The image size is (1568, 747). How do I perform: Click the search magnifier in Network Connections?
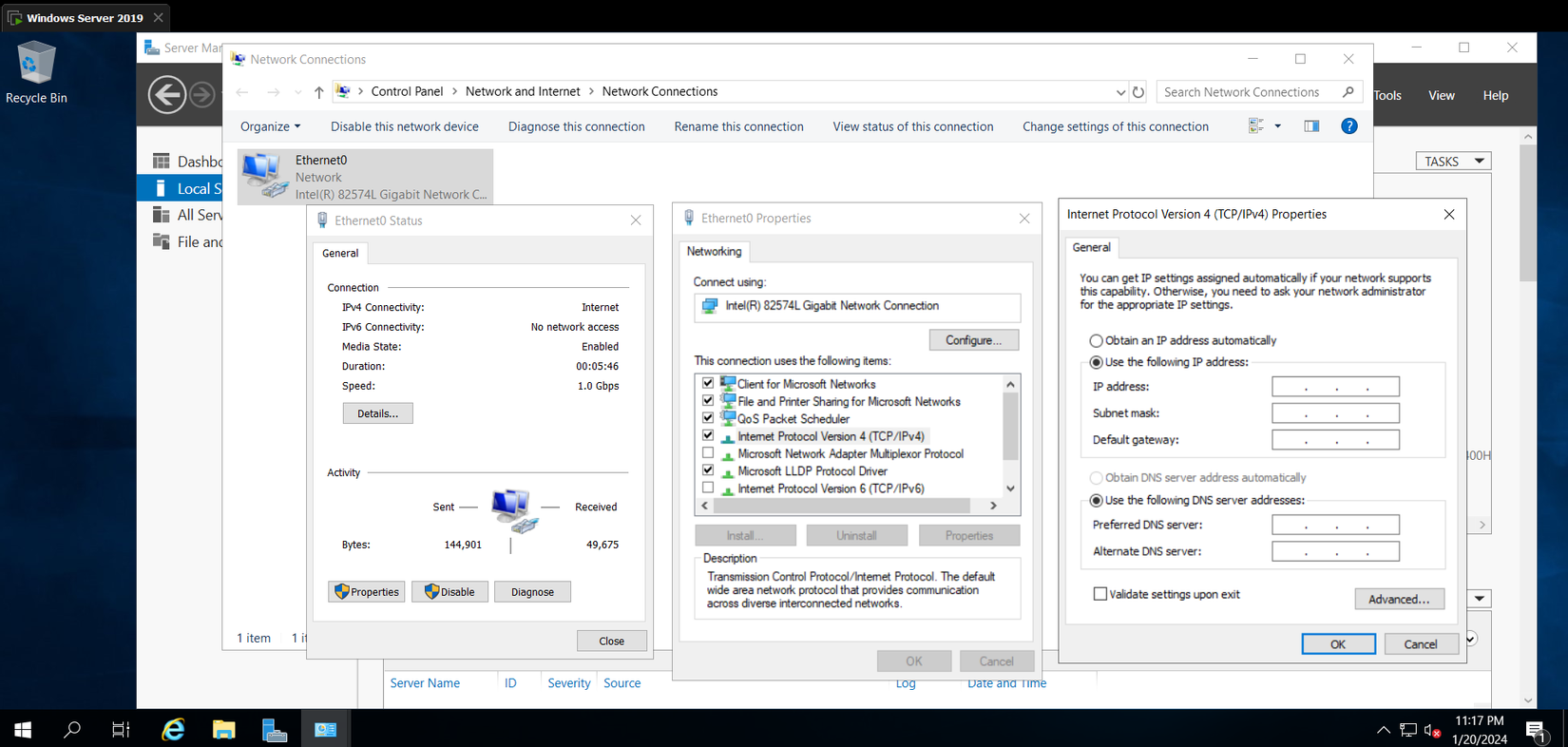[1348, 92]
